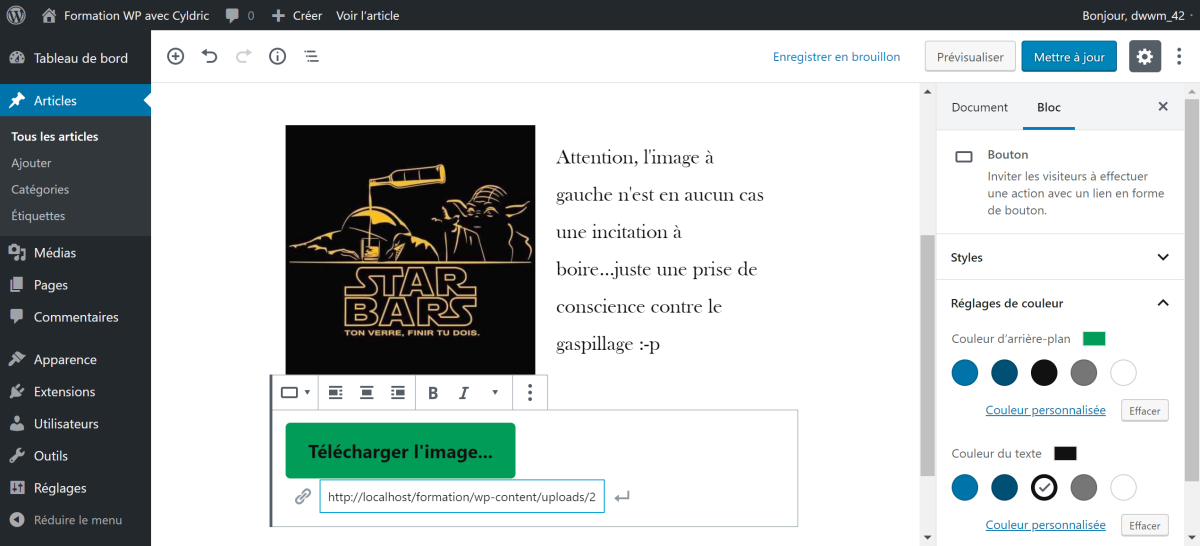Click the button URL input field
This screenshot has height=546, width=1200.
[x=462, y=496]
